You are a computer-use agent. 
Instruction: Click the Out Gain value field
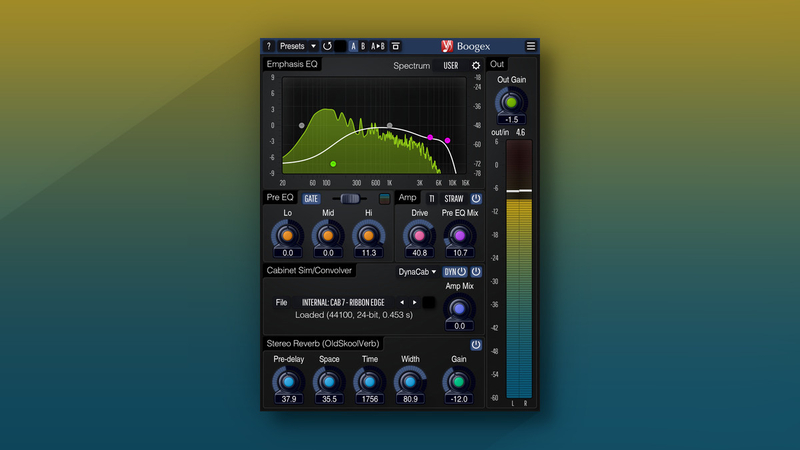click(x=511, y=120)
